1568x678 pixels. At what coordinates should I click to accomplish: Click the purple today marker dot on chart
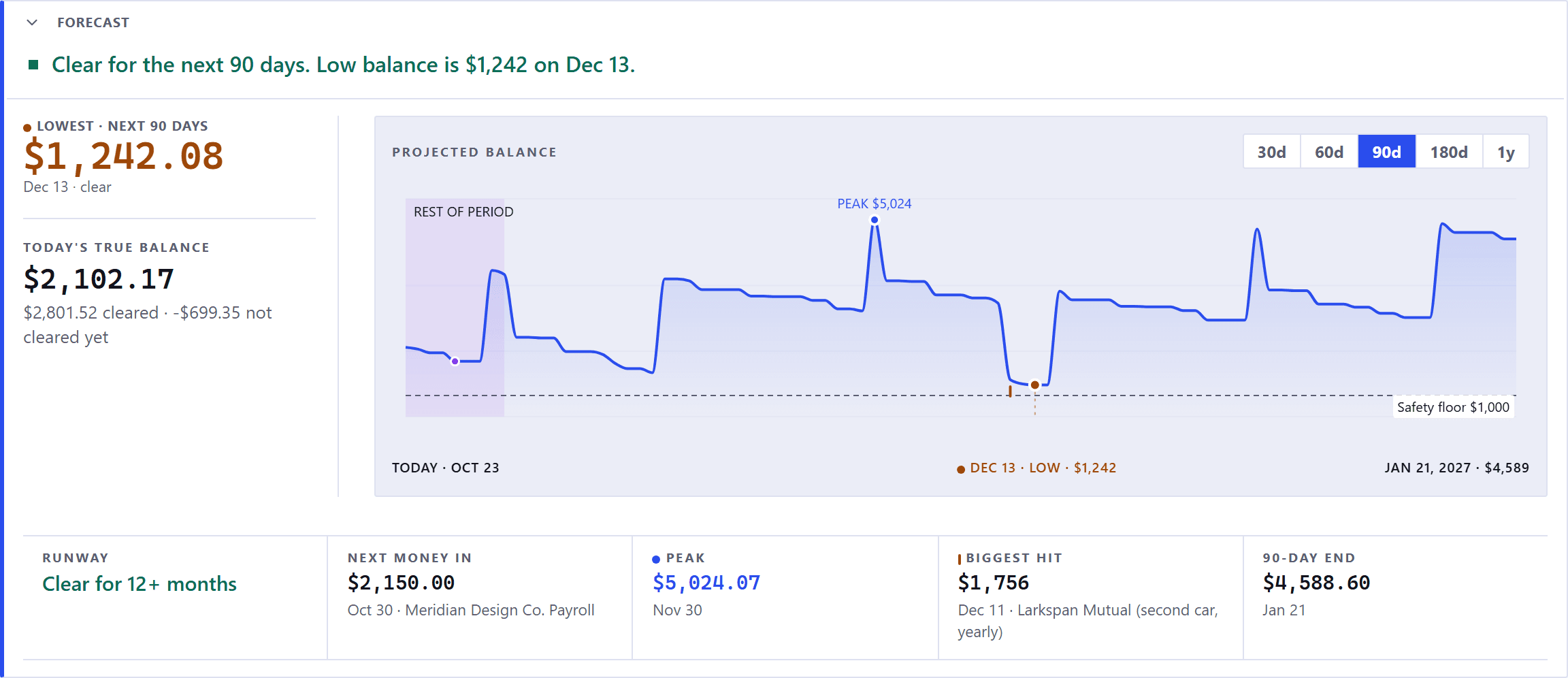pyautogui.click(x=455, y=361)
